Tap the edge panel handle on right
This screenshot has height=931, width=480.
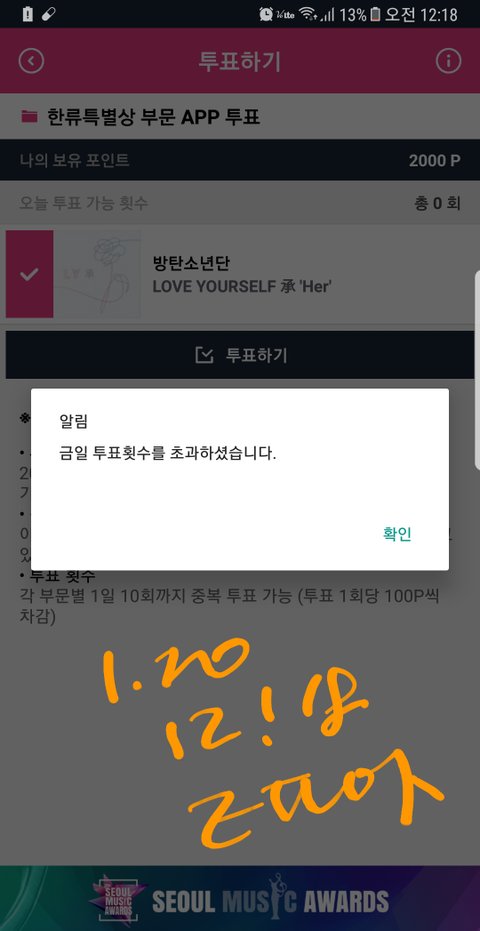point(477,369)
